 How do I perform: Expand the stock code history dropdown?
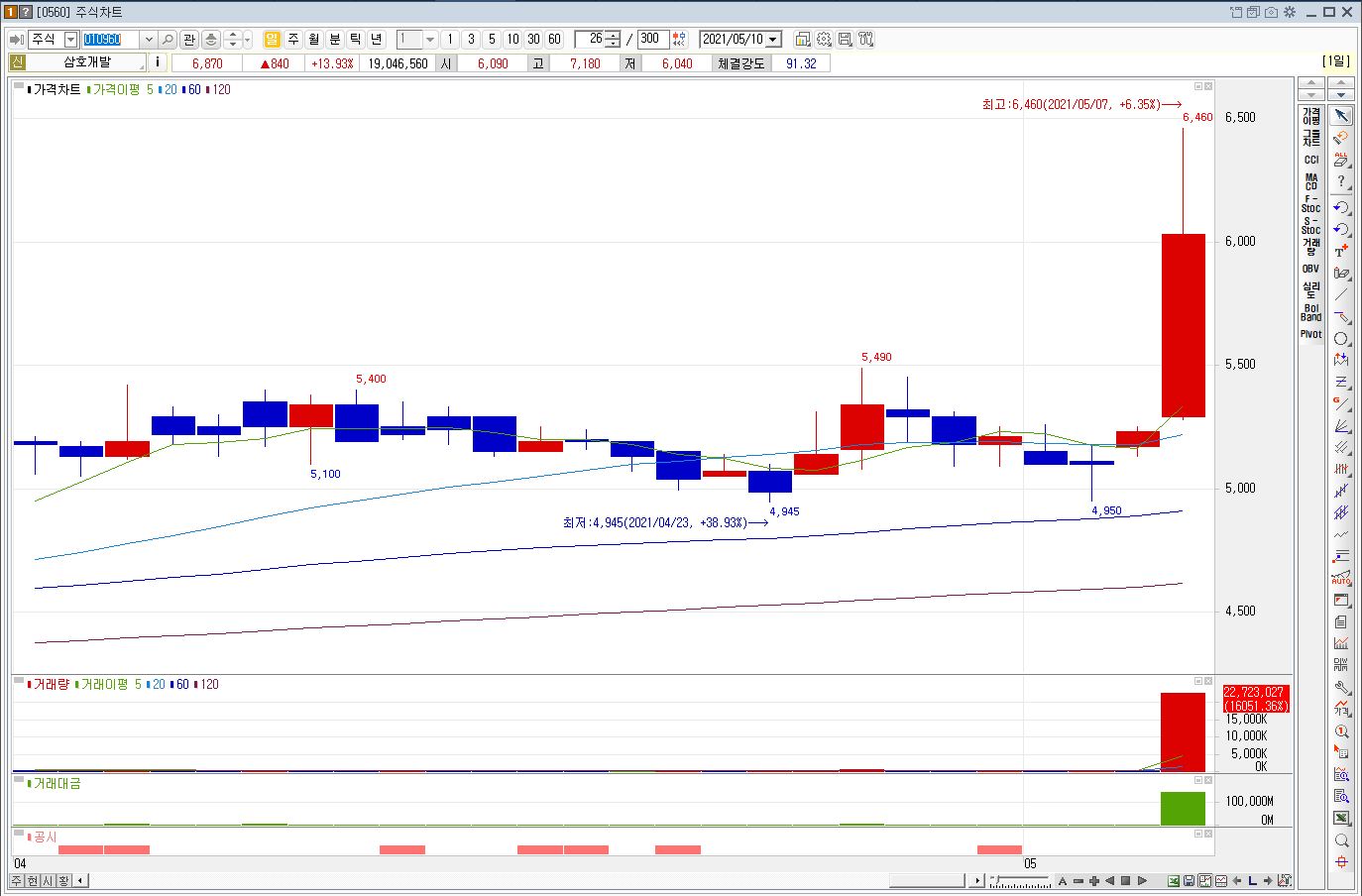[149, 40]
